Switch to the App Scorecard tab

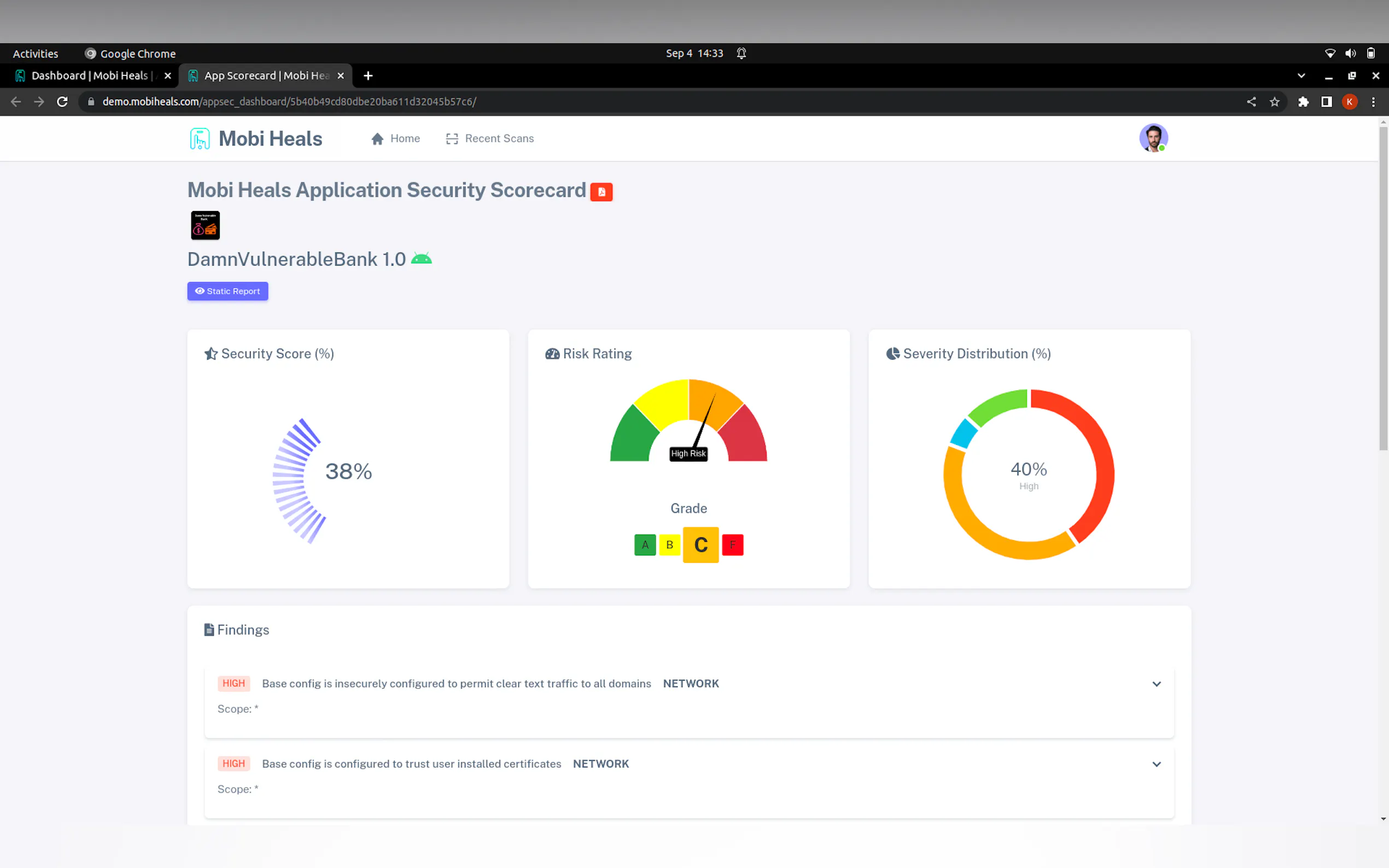(x=266, y=76)
